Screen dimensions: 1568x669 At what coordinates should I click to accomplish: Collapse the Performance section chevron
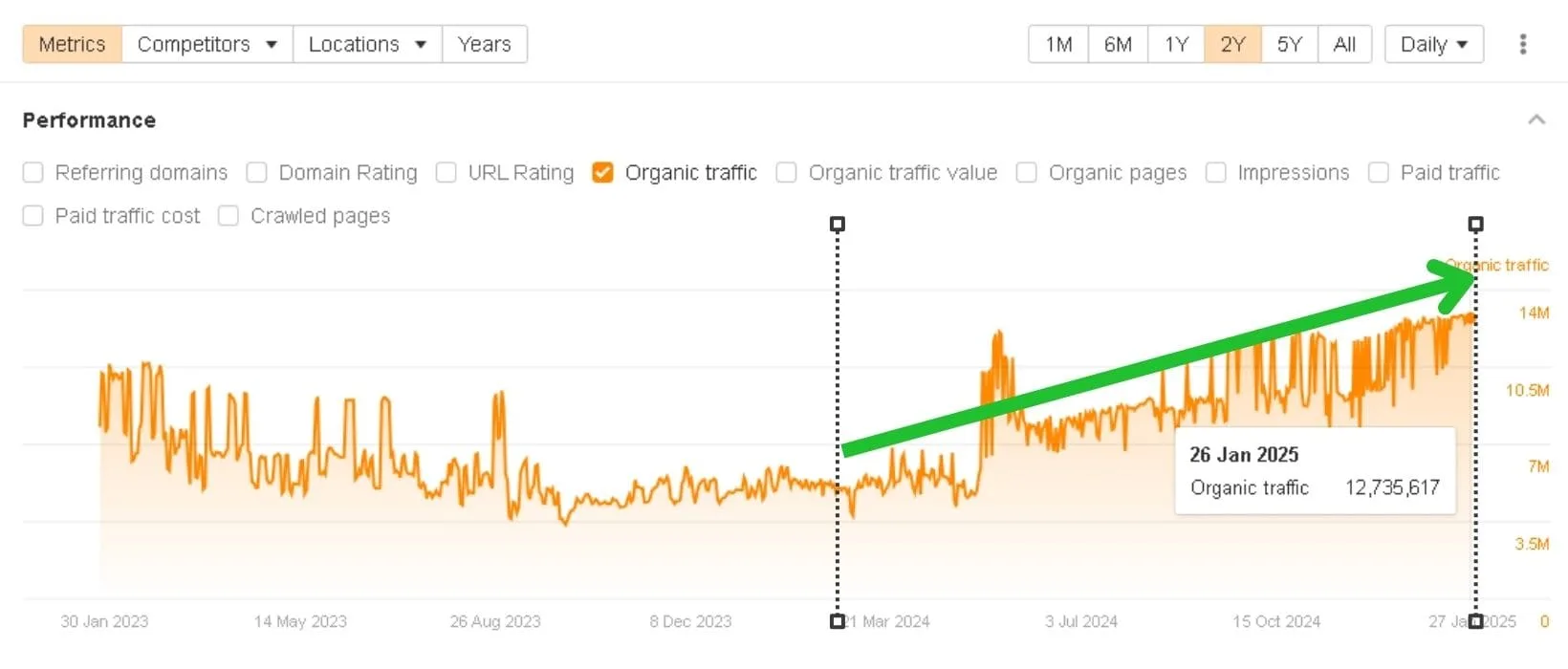[x=1535, y=119]
